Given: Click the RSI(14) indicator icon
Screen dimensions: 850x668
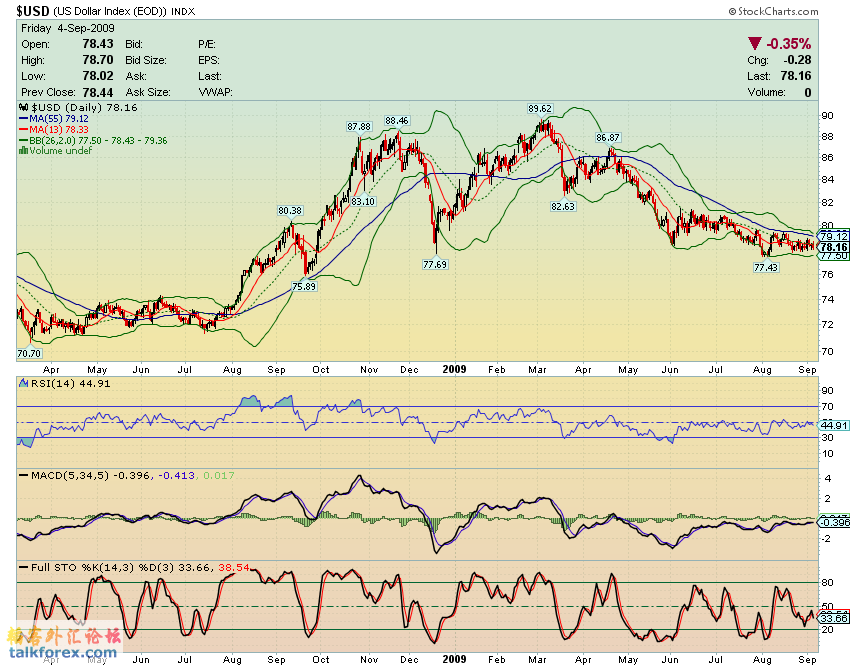Looking at the screenshot, I should point(23,383).
